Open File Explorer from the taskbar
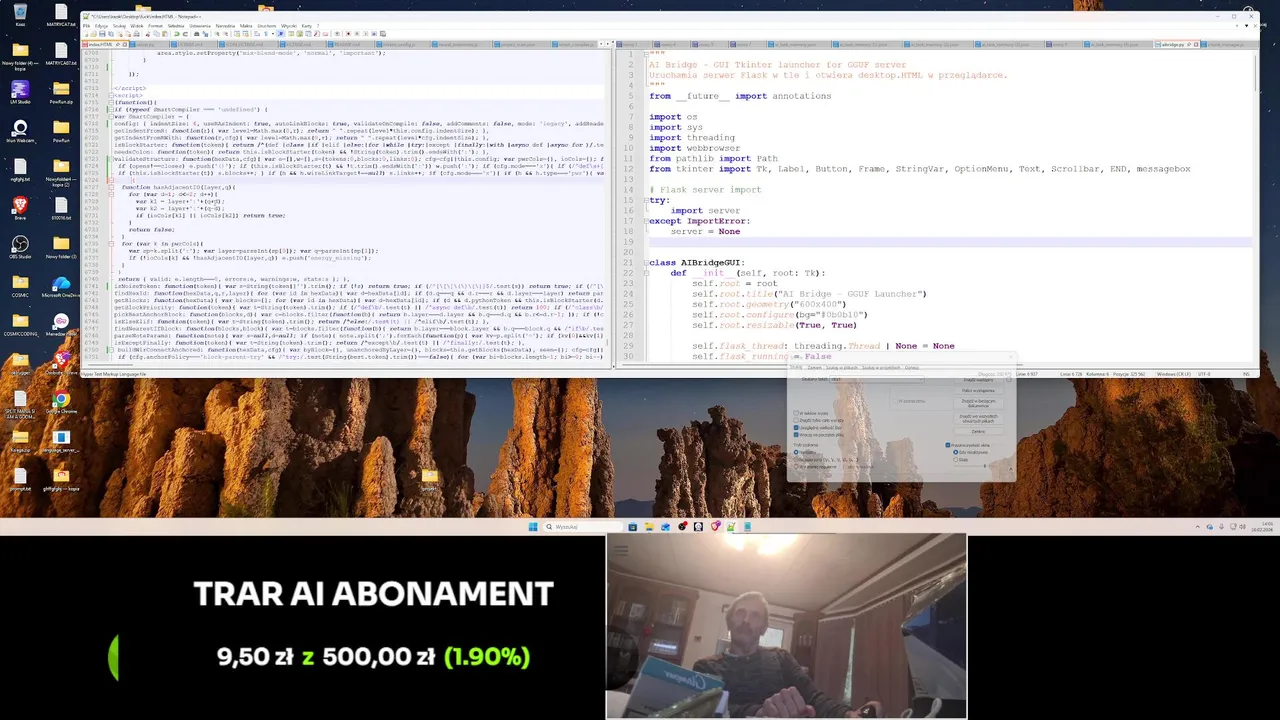This screenshot has height=720, width=1280. click(649, 526)
